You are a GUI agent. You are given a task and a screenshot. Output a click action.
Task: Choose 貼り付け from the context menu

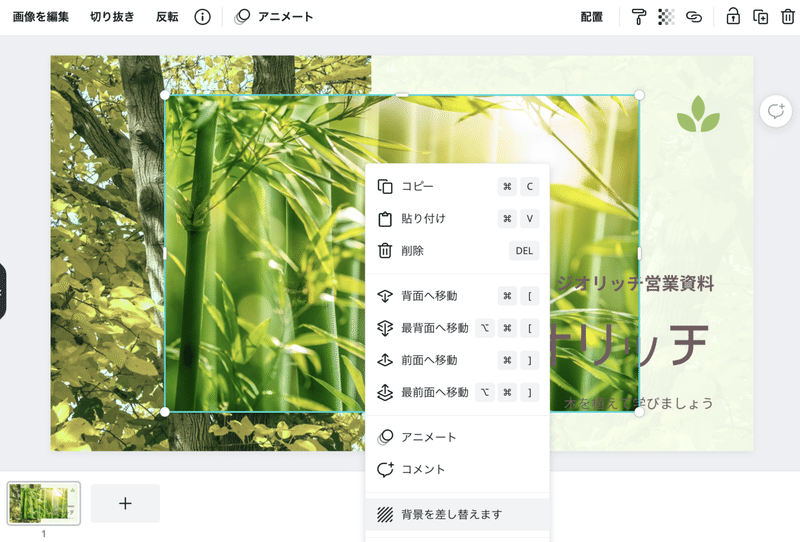(x=458, y=218)
